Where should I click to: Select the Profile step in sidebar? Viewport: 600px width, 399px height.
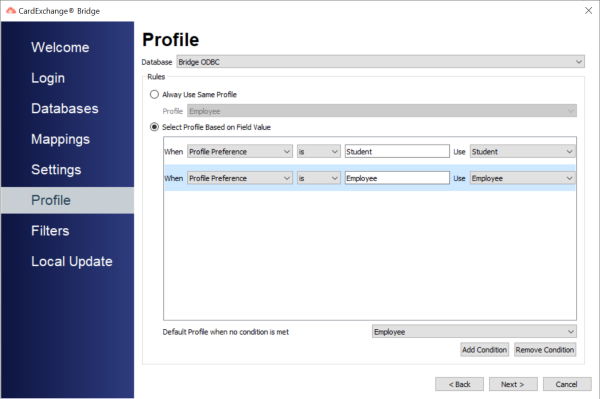click(68, 200)
